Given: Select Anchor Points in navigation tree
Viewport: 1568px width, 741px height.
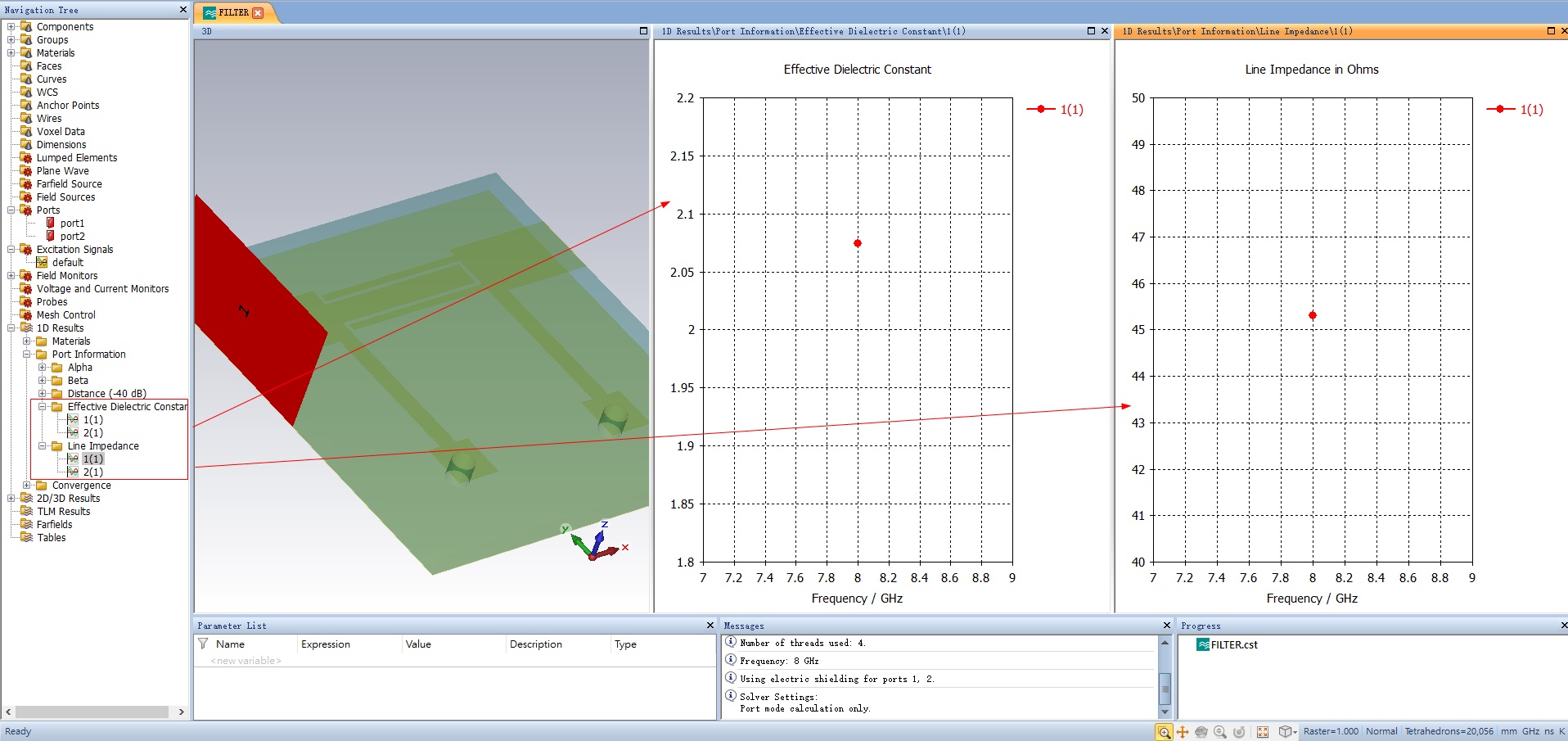Looking at the screenshot, I should [67, 105].
